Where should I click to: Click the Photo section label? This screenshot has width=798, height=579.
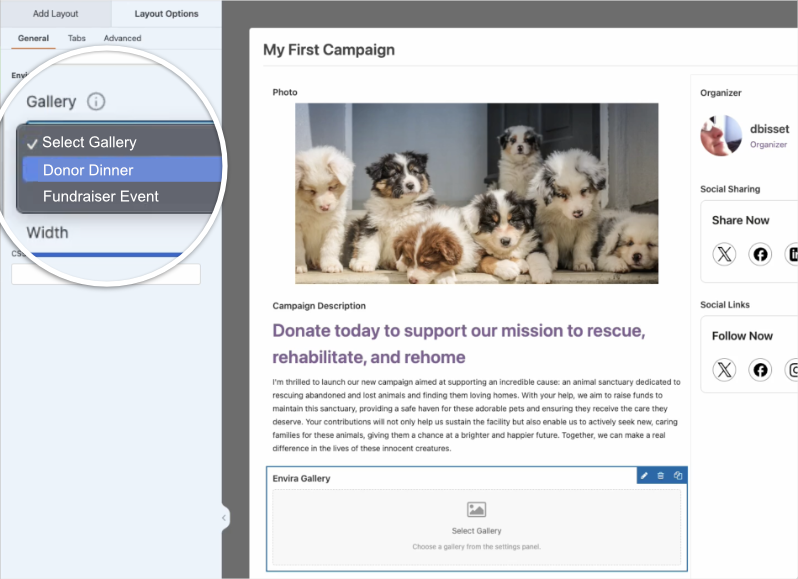284,92
